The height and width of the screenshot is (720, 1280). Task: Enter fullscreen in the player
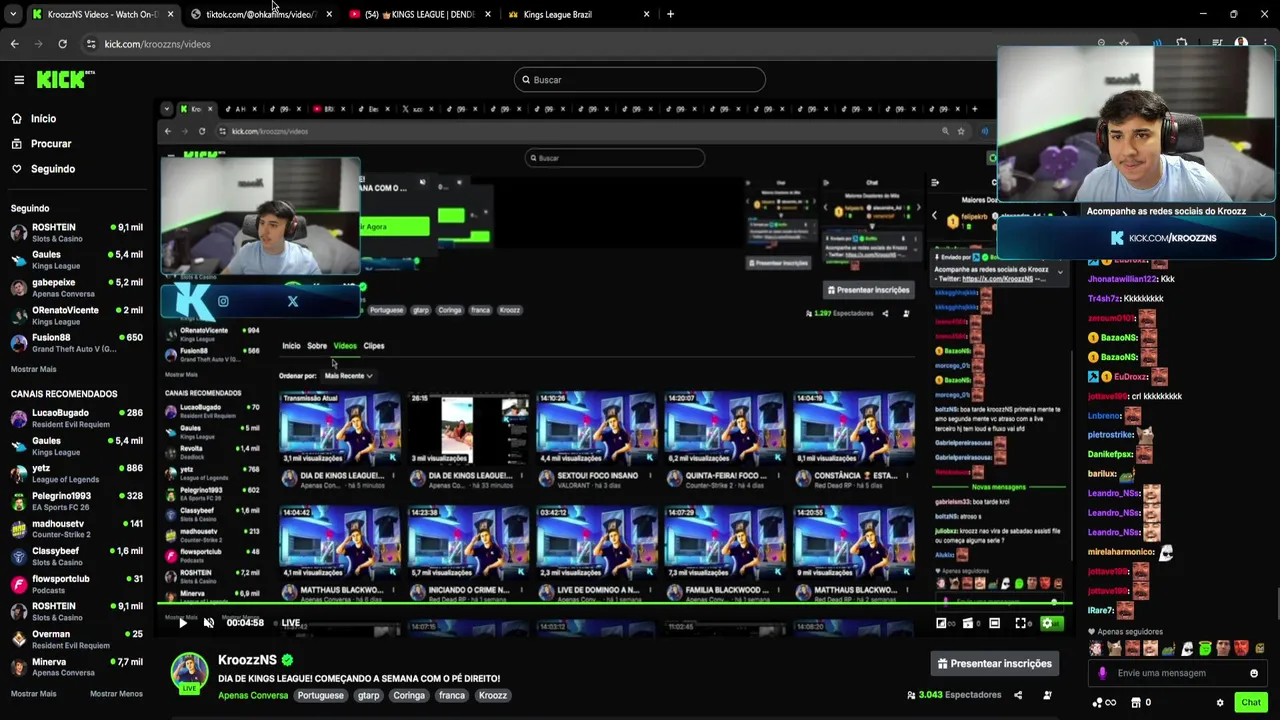1021,623
